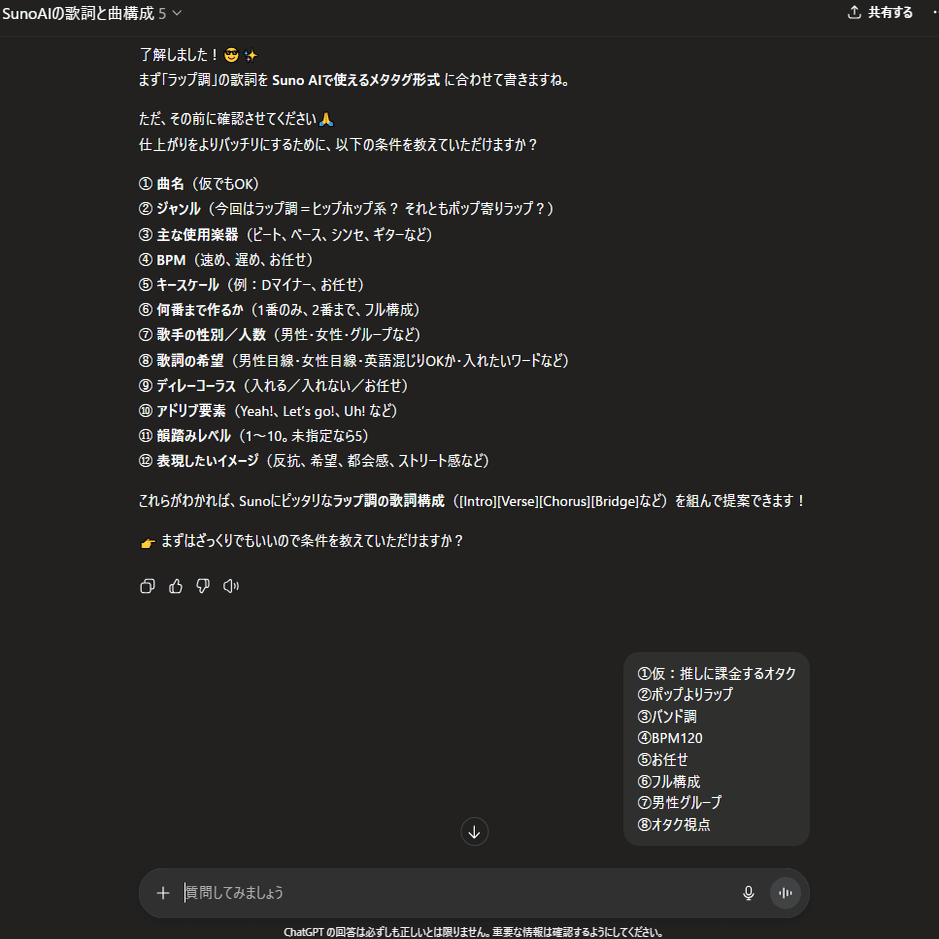
Task: Focus the 質問してみましょう message input field
Action: (455, 893)
